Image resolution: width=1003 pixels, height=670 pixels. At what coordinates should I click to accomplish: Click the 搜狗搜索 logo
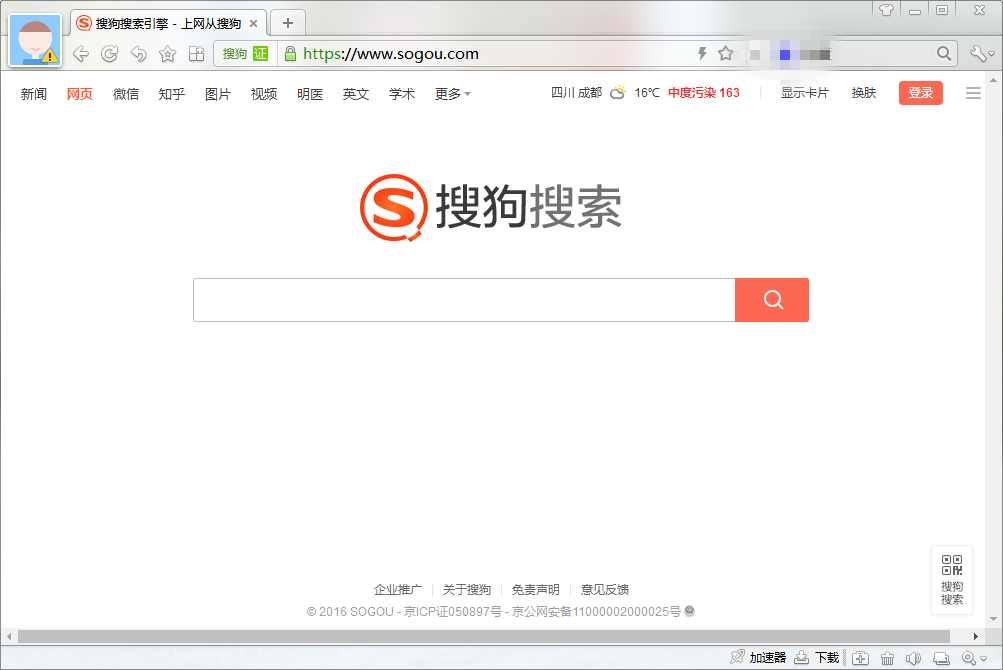point(490,207)
